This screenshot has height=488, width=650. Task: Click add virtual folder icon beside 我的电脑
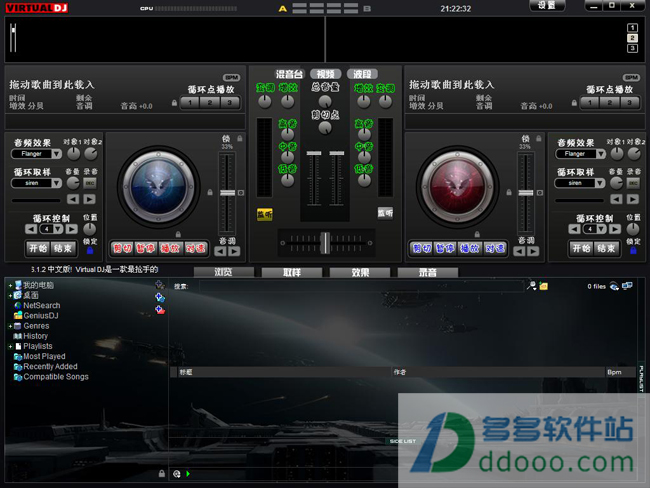[x=160, y=285]
